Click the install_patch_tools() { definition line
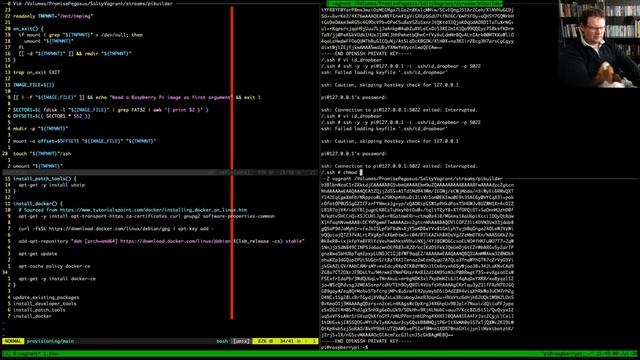This screenshot has width=640, height=360. click(45, 179)
